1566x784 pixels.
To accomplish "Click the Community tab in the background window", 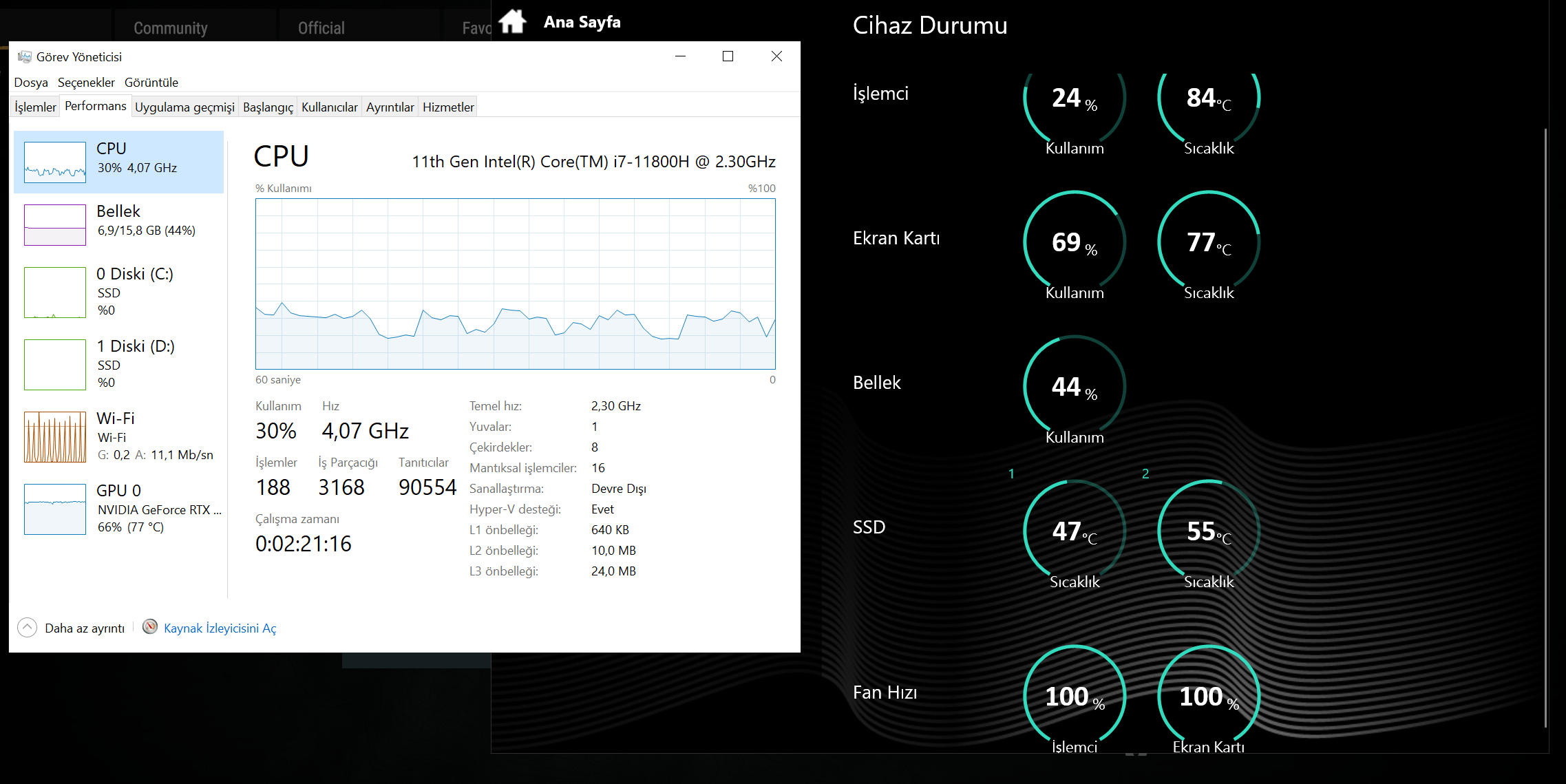I will coord(170,28).
